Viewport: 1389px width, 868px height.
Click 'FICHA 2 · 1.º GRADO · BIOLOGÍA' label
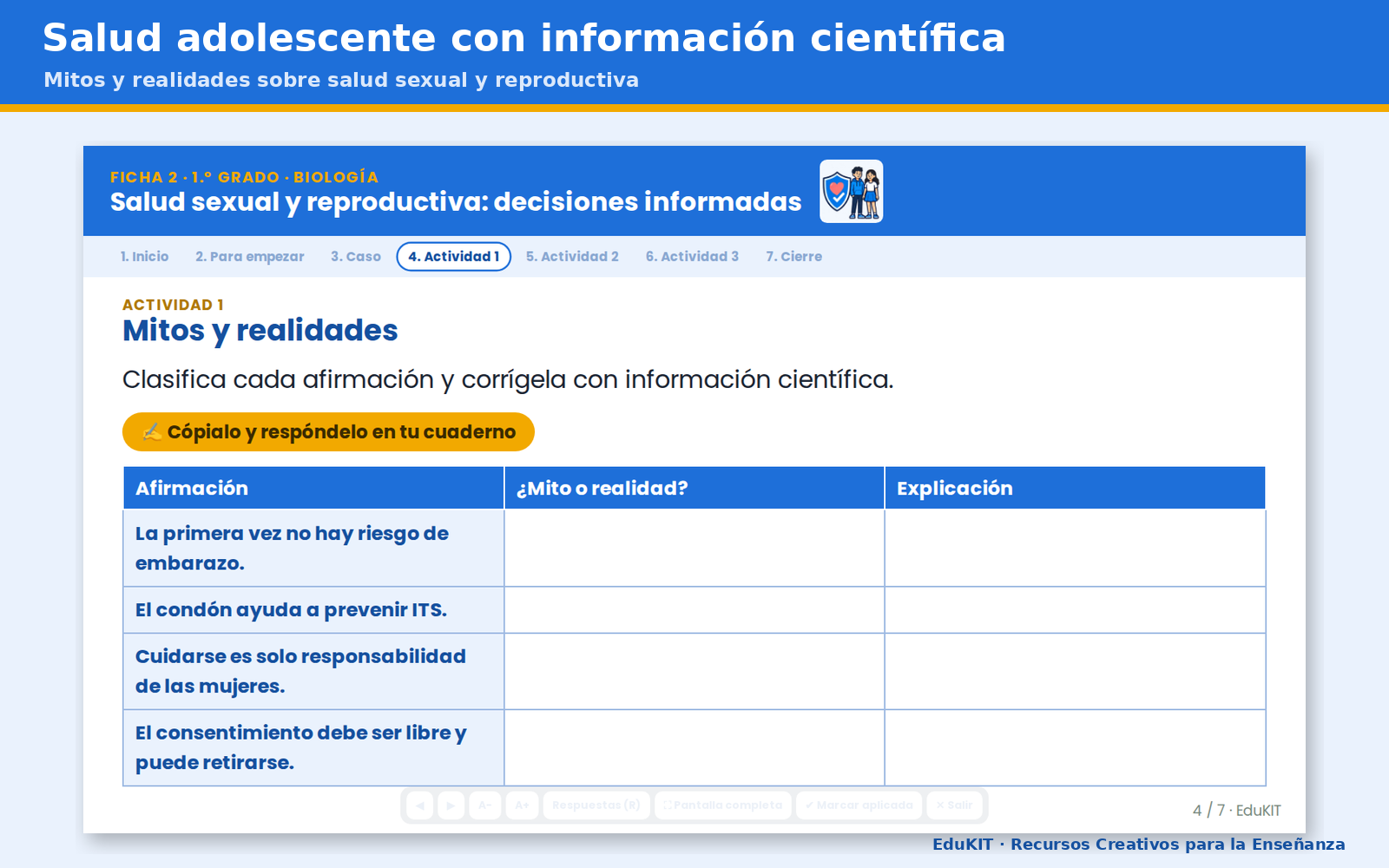click(244, 177)
